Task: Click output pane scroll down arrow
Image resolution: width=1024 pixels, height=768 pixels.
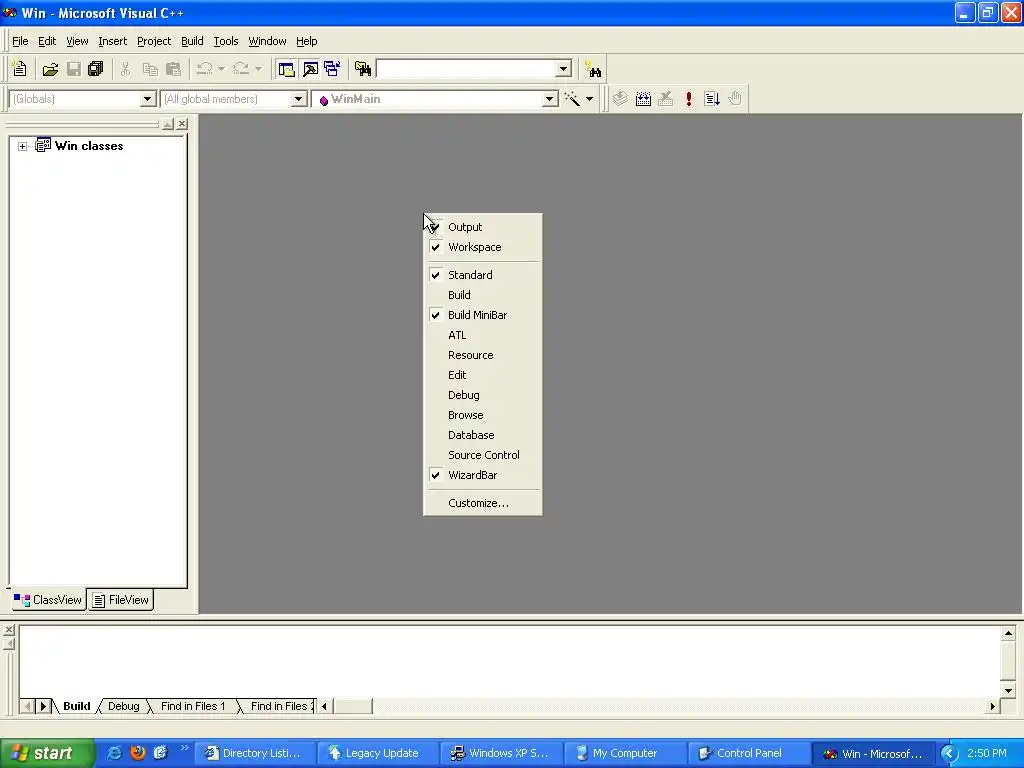Action: [1008, 690]
